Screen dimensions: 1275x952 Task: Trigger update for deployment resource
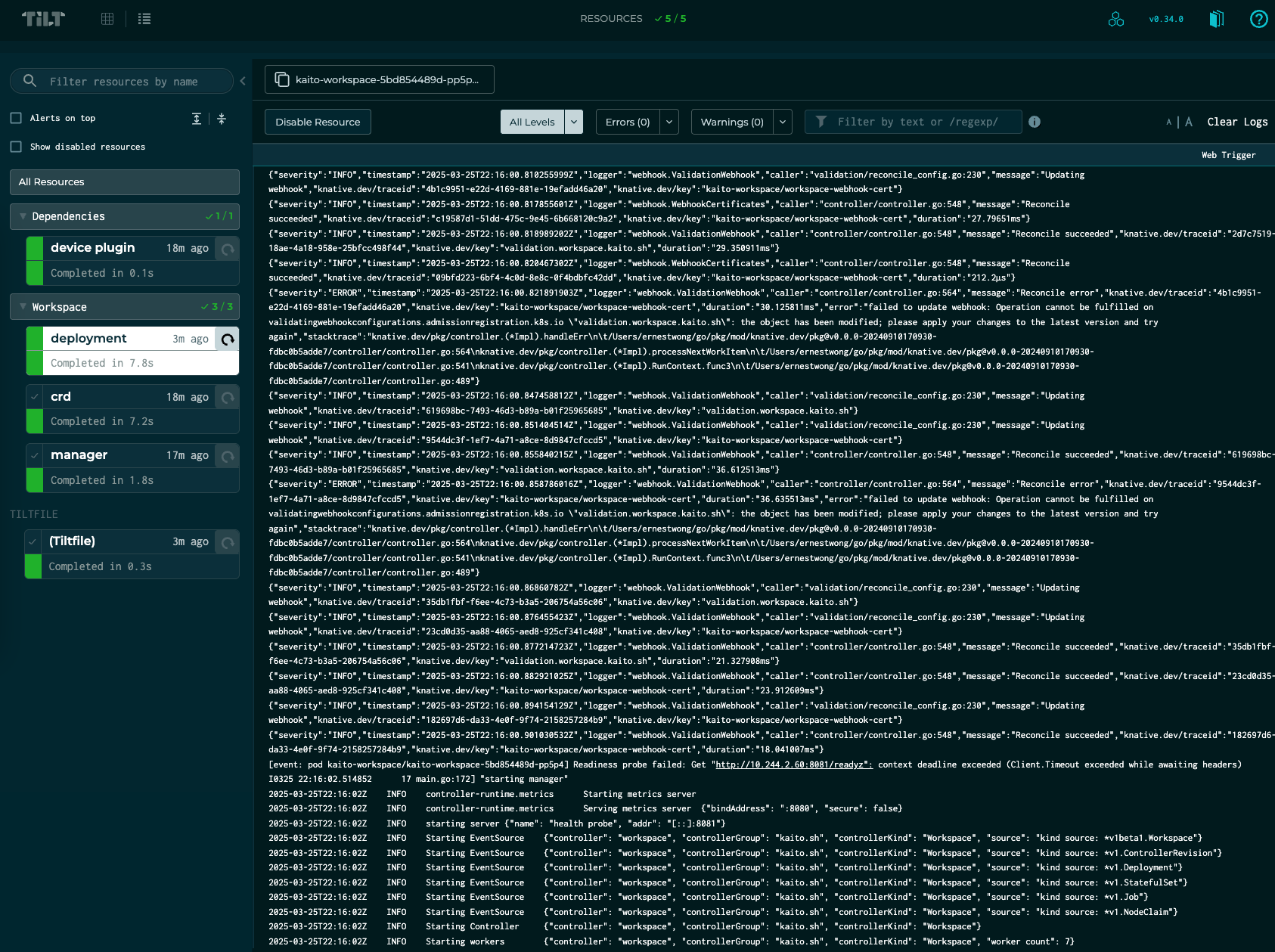[228, 340]
